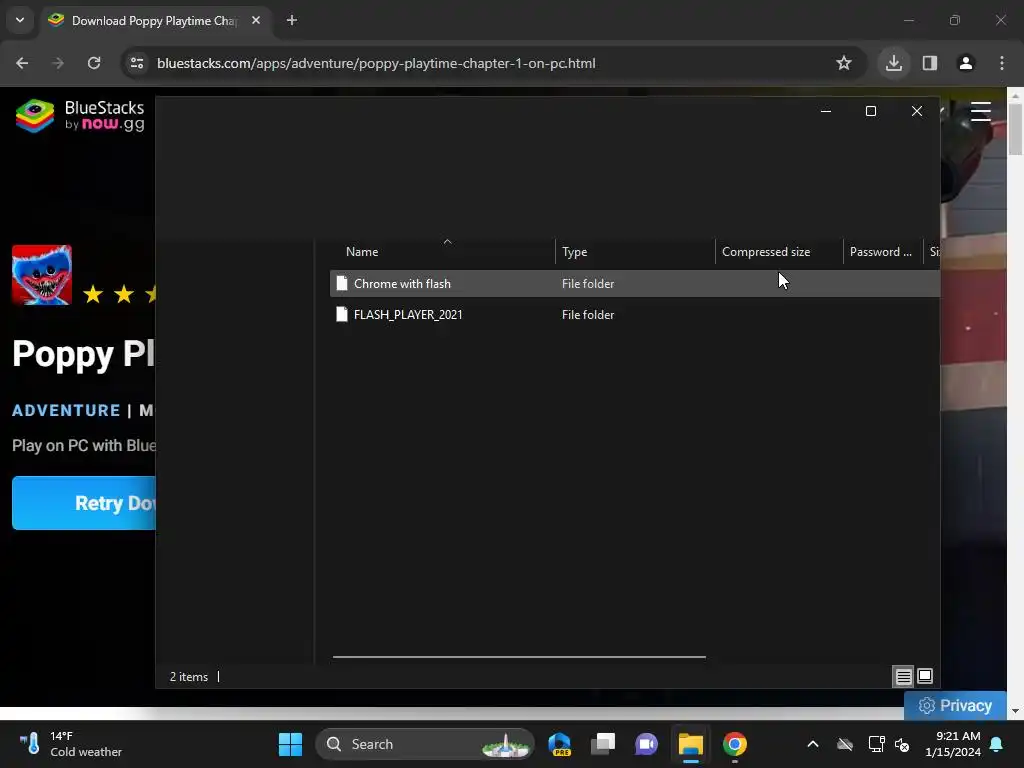Click the browser page vertical scrollbar
Screen dimensions: 1024x768
point(1015,129)
